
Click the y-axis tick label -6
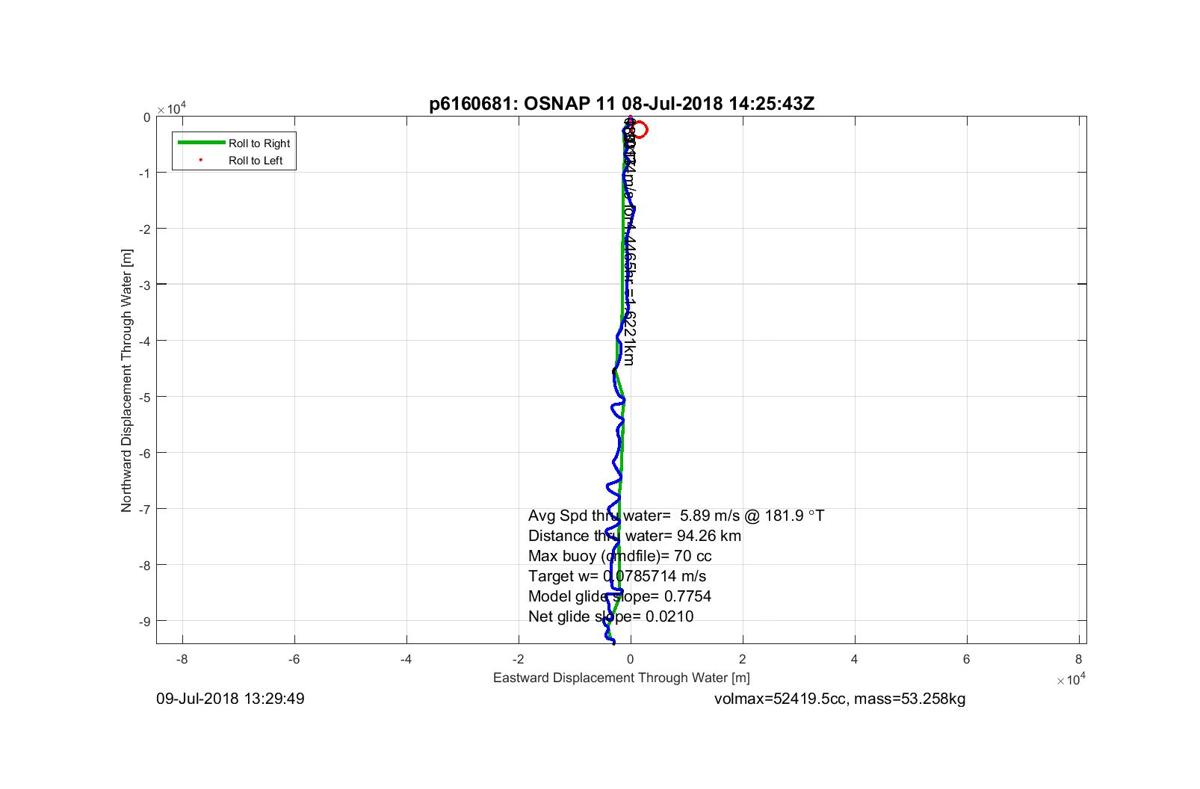(144, 454)
